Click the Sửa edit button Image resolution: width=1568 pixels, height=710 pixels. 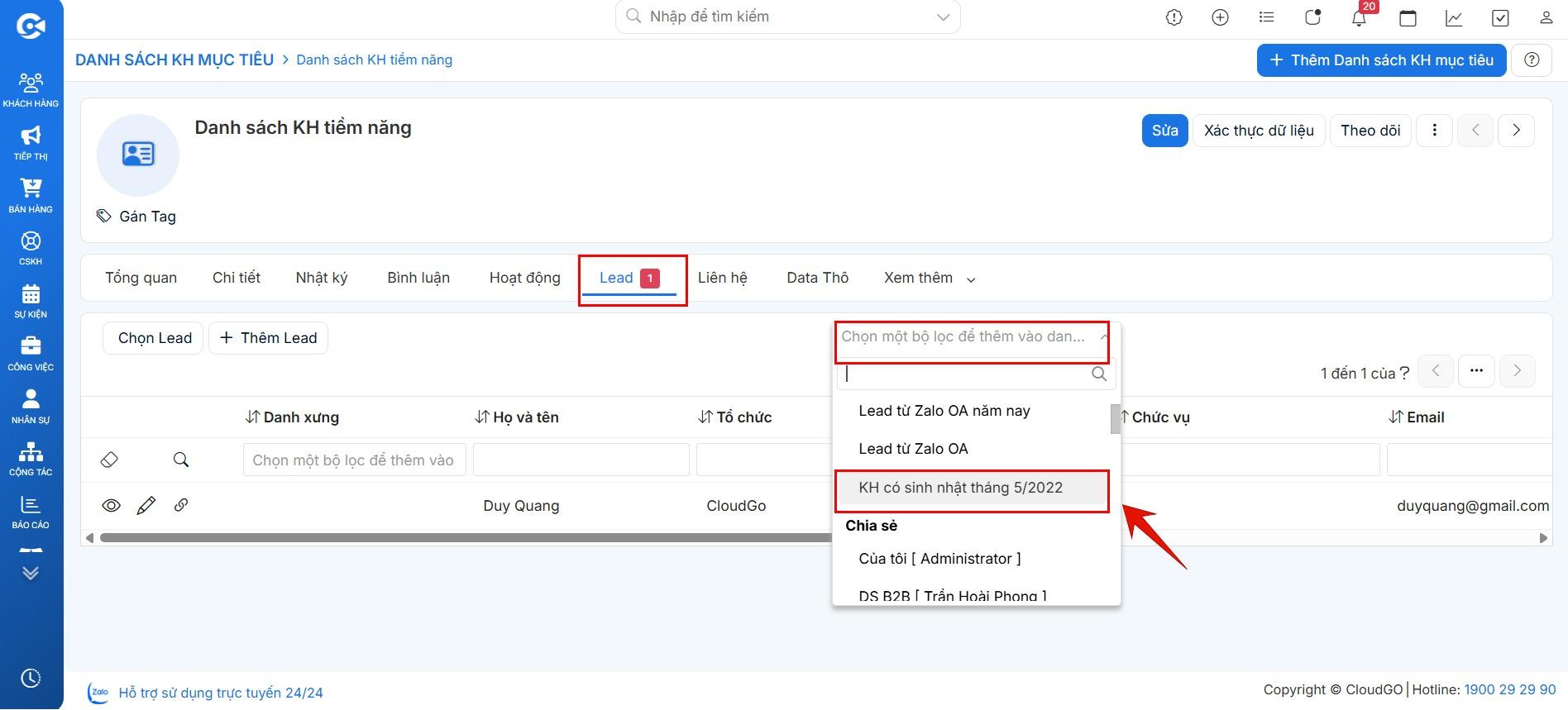point(1164,131)
